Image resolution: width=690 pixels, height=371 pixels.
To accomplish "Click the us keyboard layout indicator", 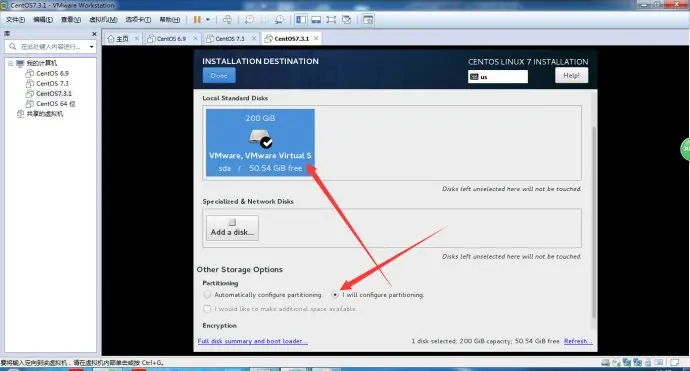I will (498, 77).
